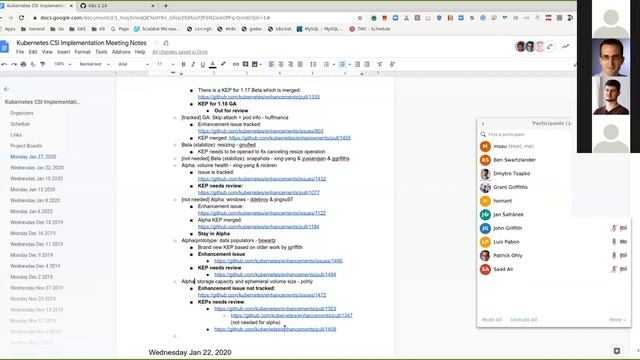The image size is (640, 360).
Task: Open enhancements issues 1472 link
Action: click(x=262, y=295)
